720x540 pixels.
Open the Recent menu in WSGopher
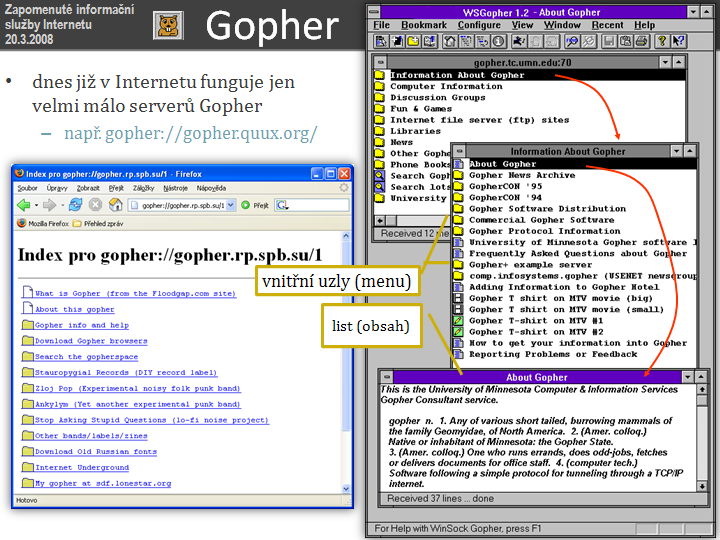[608, 25]
